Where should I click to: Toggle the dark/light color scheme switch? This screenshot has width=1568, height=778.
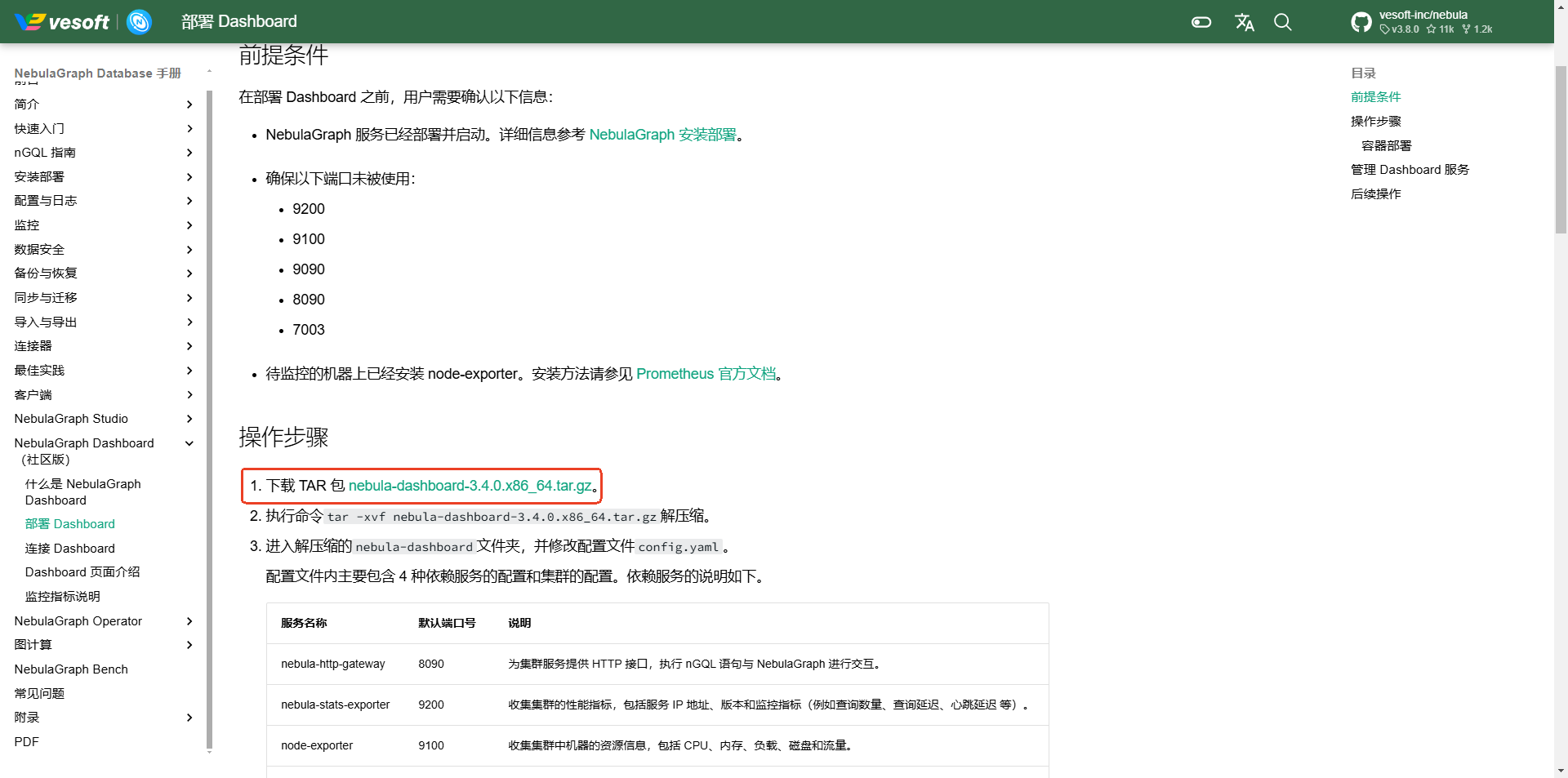tap(1201, 22)
